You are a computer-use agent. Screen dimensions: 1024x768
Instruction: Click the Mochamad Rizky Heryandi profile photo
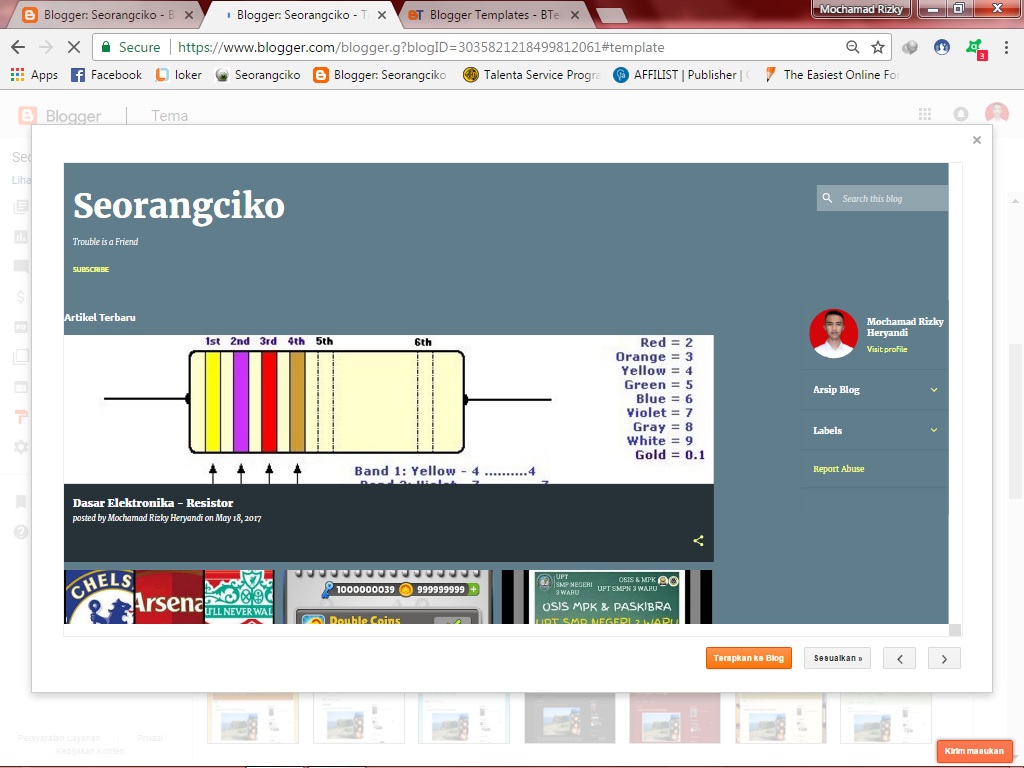[x=833, y=333]
